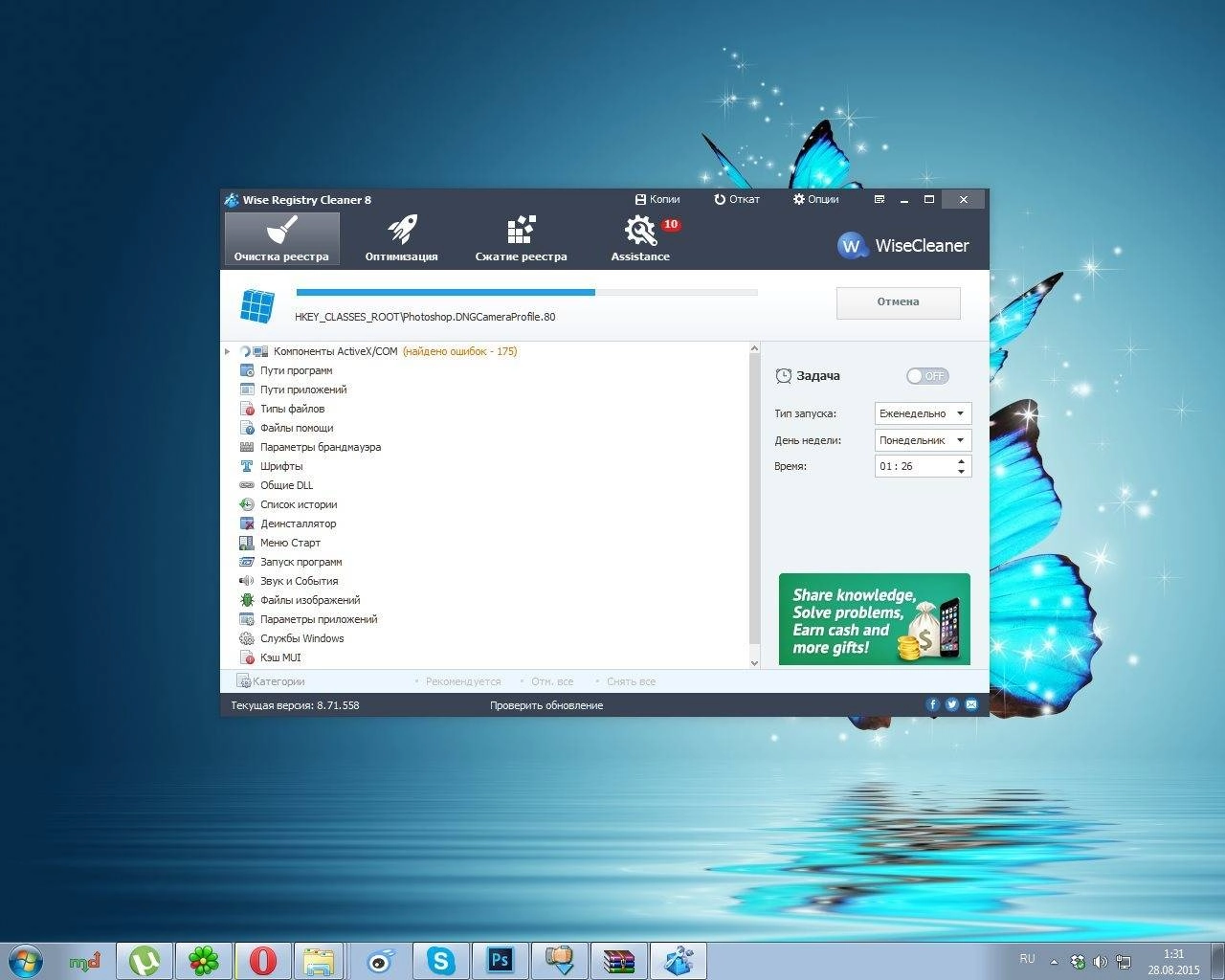Click the Файлы изображений icon
The height and width of the screenshot is (980, 1225).
coord(247,600)
